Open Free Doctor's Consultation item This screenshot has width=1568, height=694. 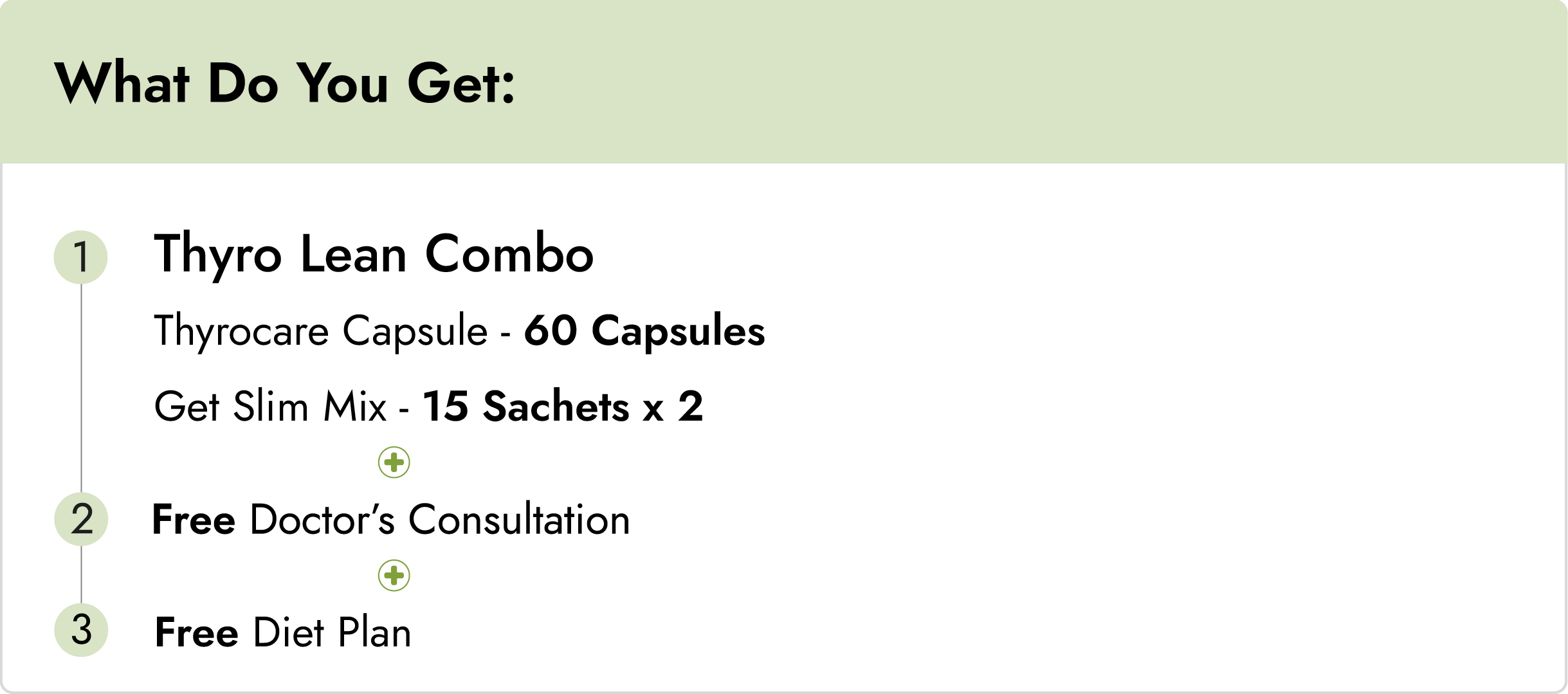[390, 520]
